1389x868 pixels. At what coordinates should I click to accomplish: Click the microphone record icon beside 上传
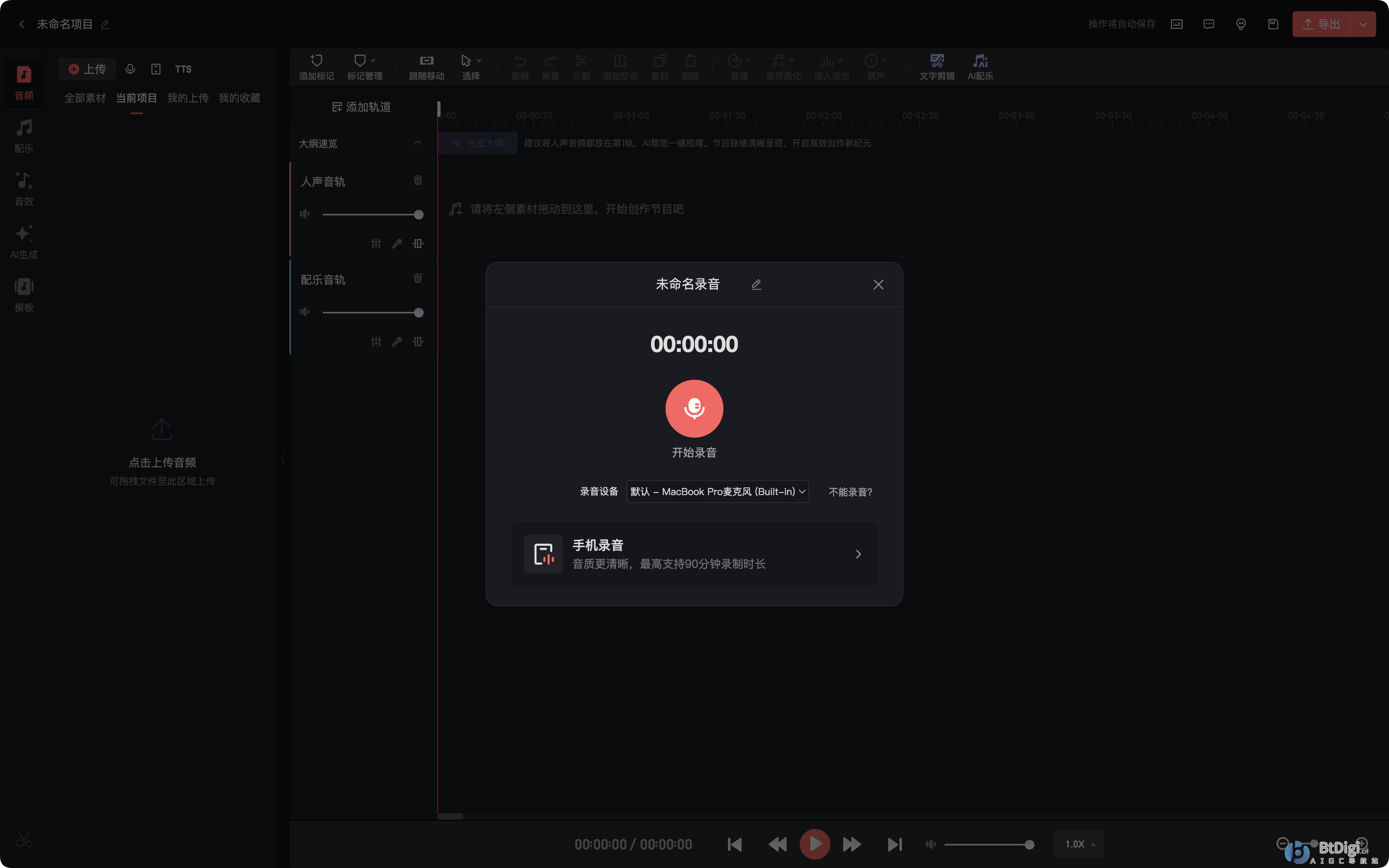pos(130,69)
